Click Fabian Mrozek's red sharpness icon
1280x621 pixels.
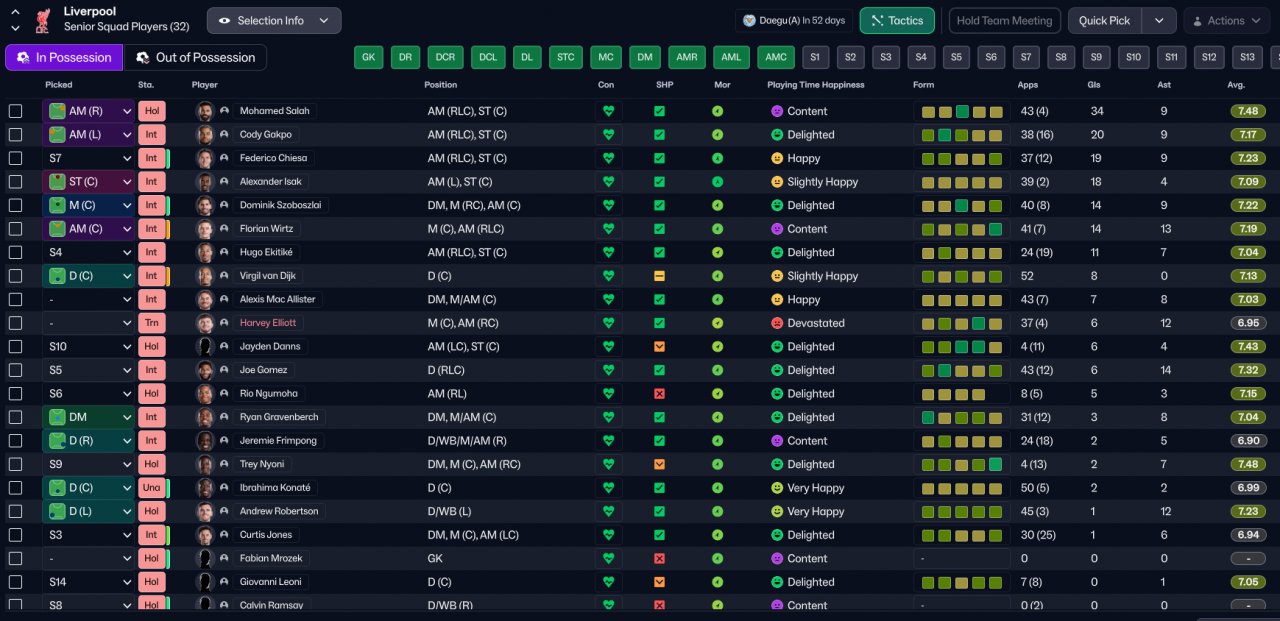(x=659, y=559)
